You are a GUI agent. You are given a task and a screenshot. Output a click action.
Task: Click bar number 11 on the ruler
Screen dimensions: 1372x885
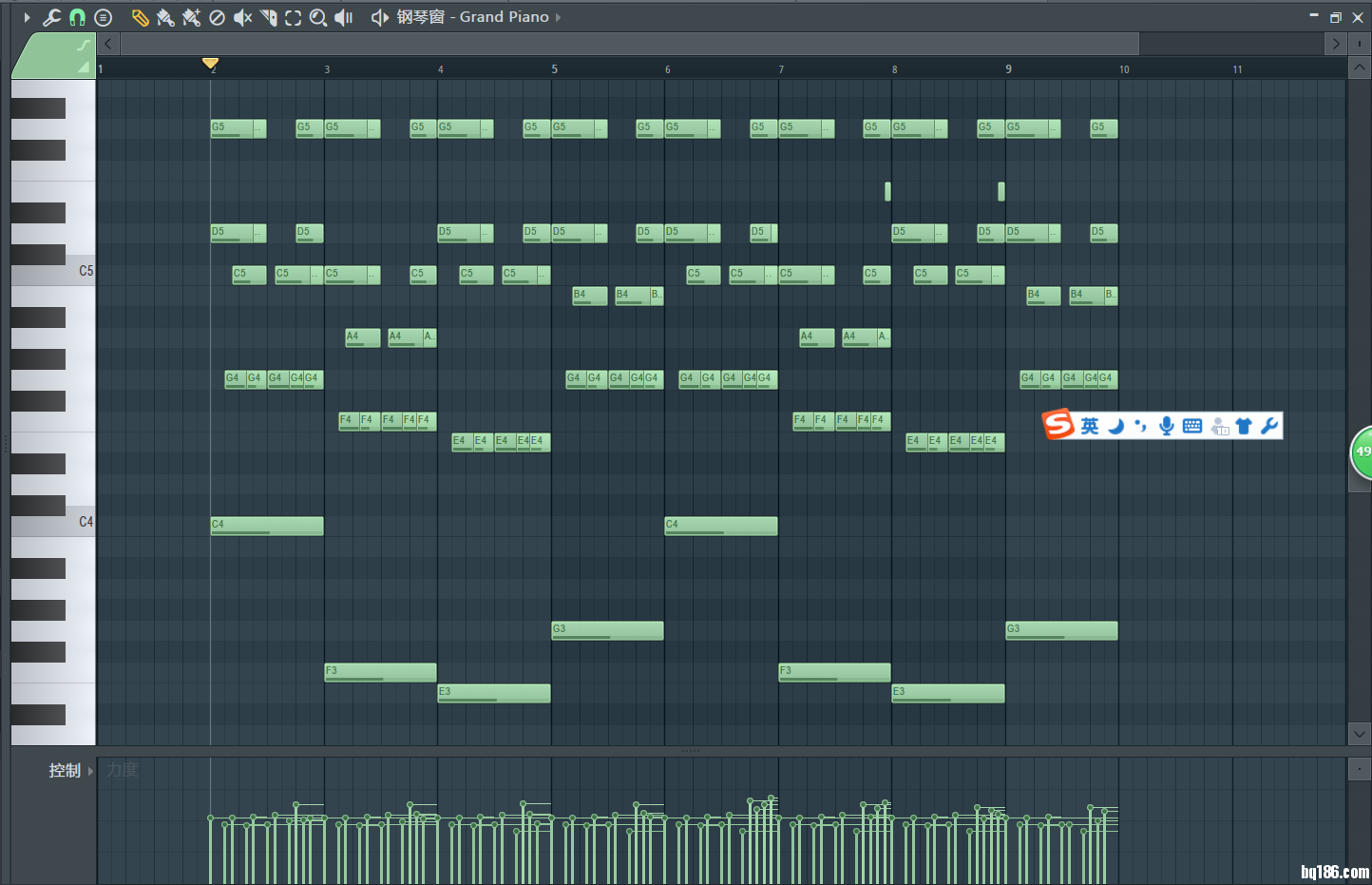(1237, 69)
